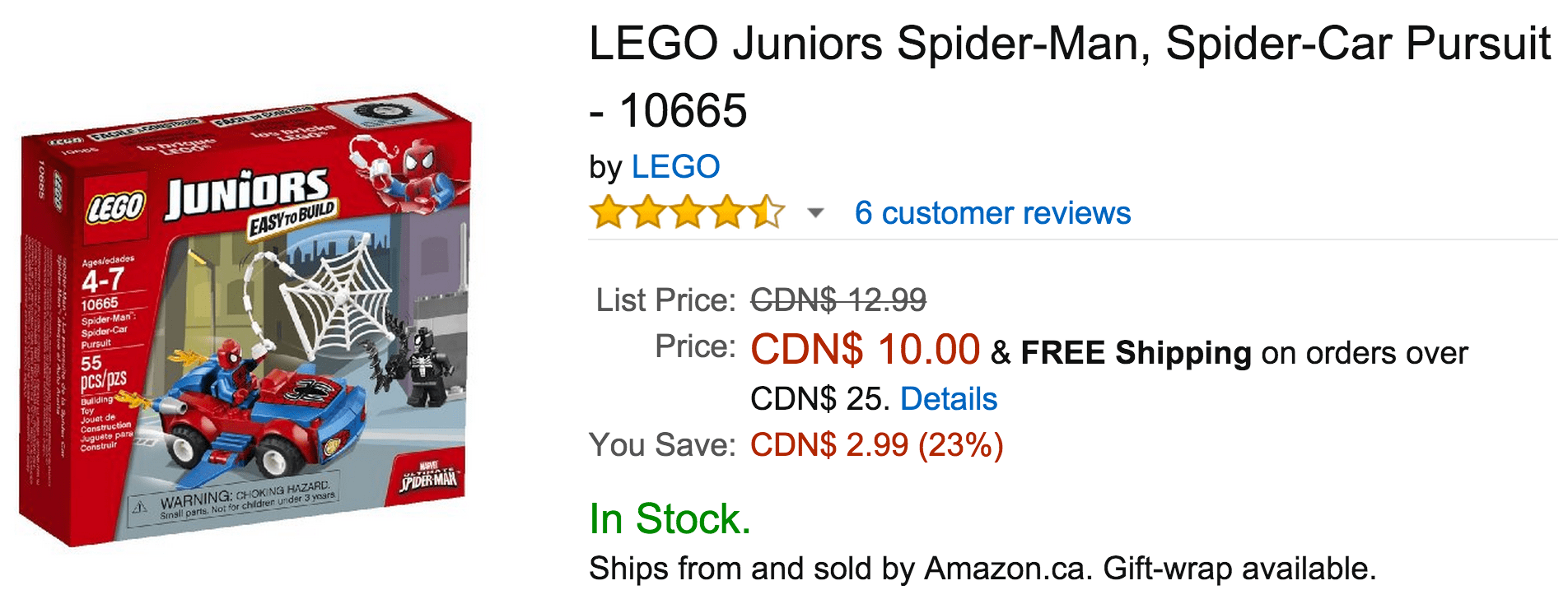This screenshot has width=1568, height=604.
Task: Click the five-star rating display
Action: 686,212
